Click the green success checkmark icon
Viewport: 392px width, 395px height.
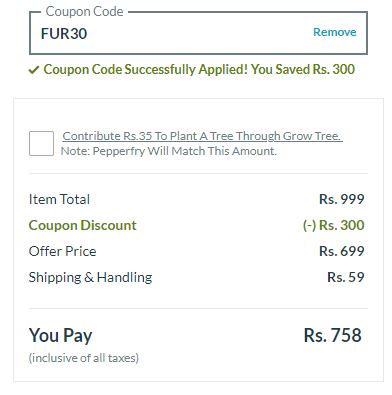34,70
